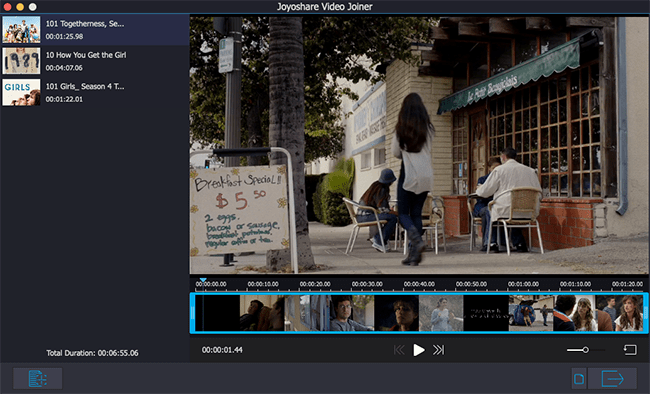Click the duration 00:01:25.98
The height and width of the screenshot is (394, 650).
tap(64, 36)
